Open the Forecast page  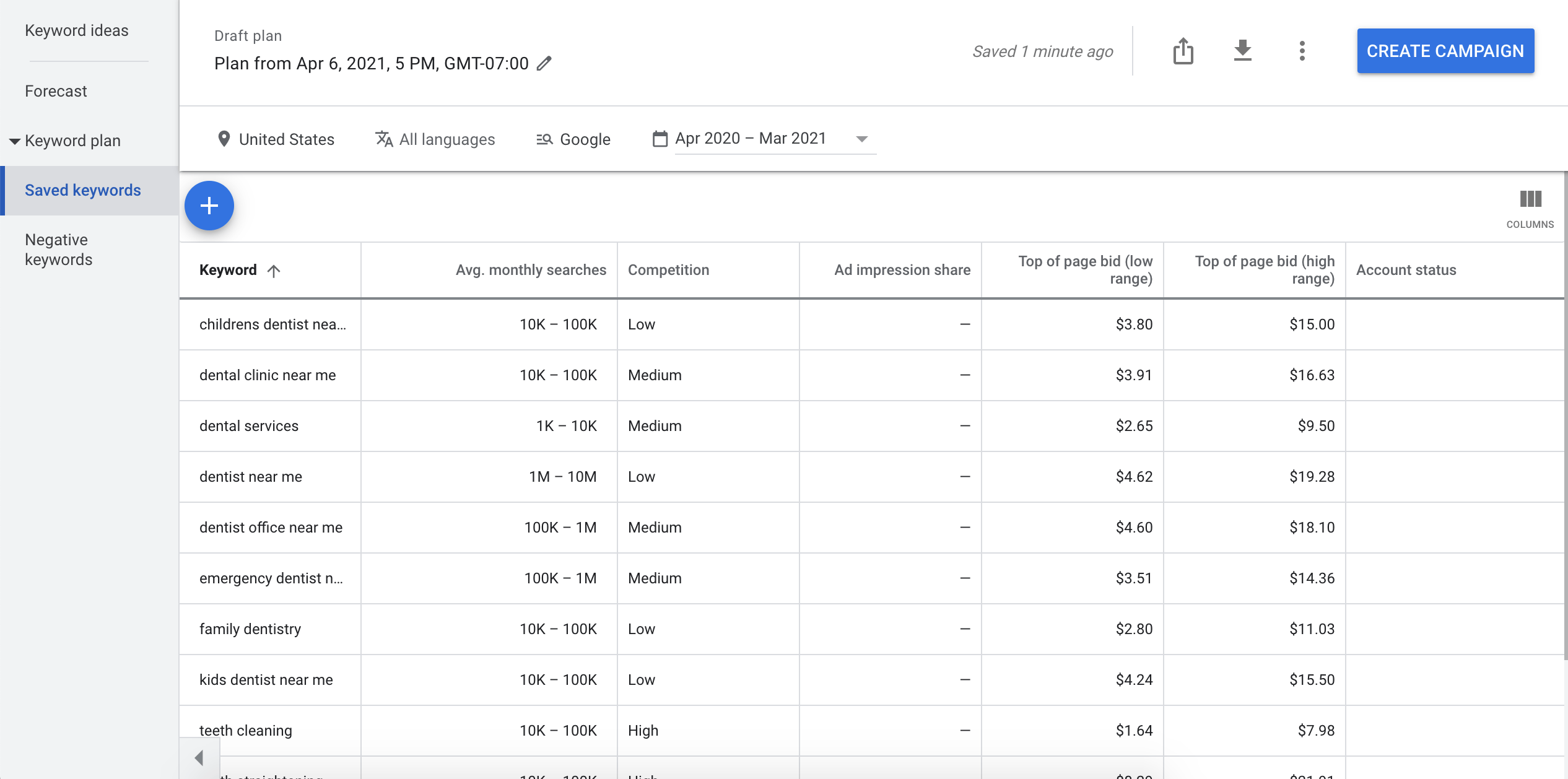pyautogui.click(x=56, y=91)
